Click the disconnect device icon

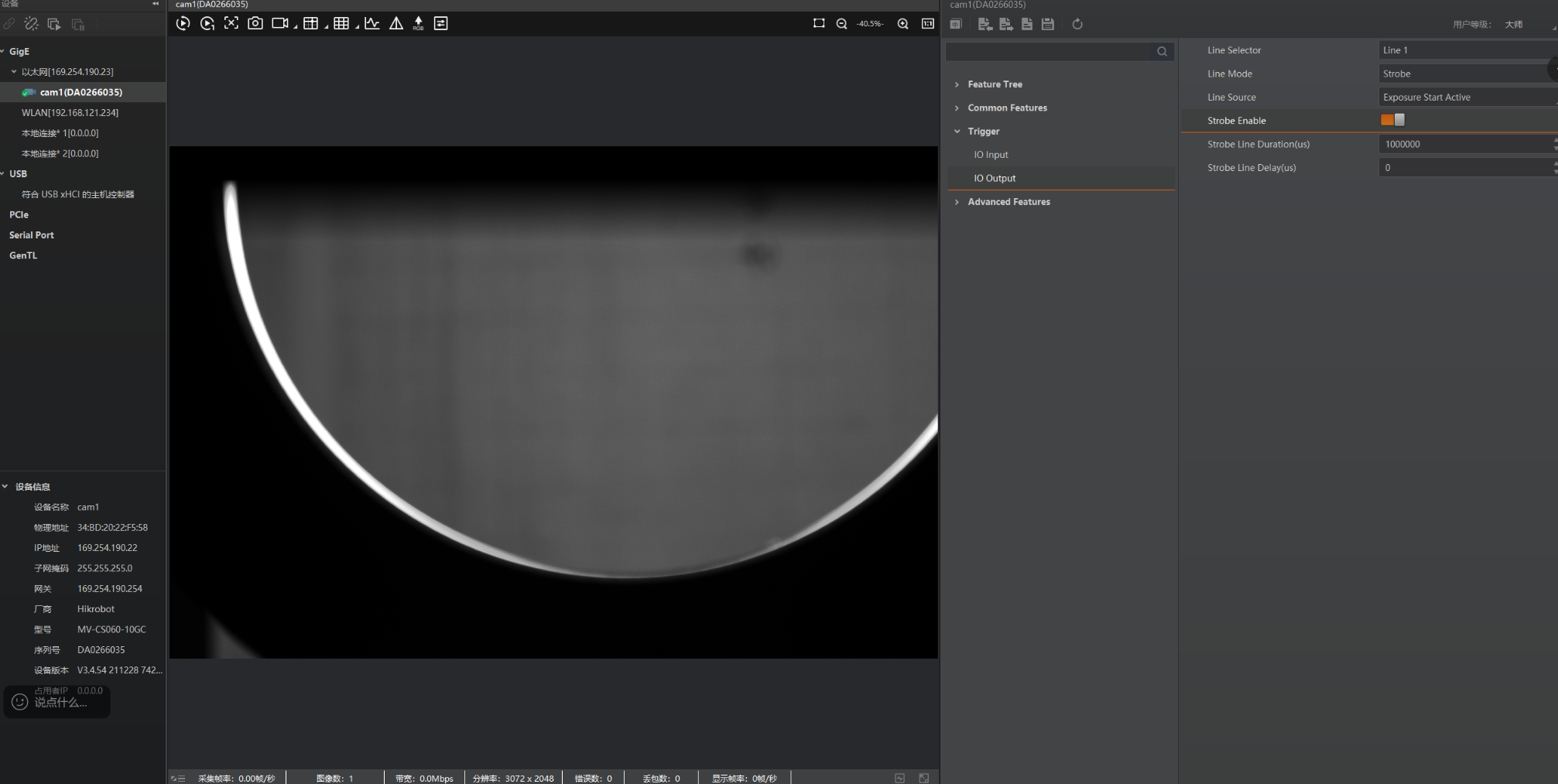tap(32, 24)
